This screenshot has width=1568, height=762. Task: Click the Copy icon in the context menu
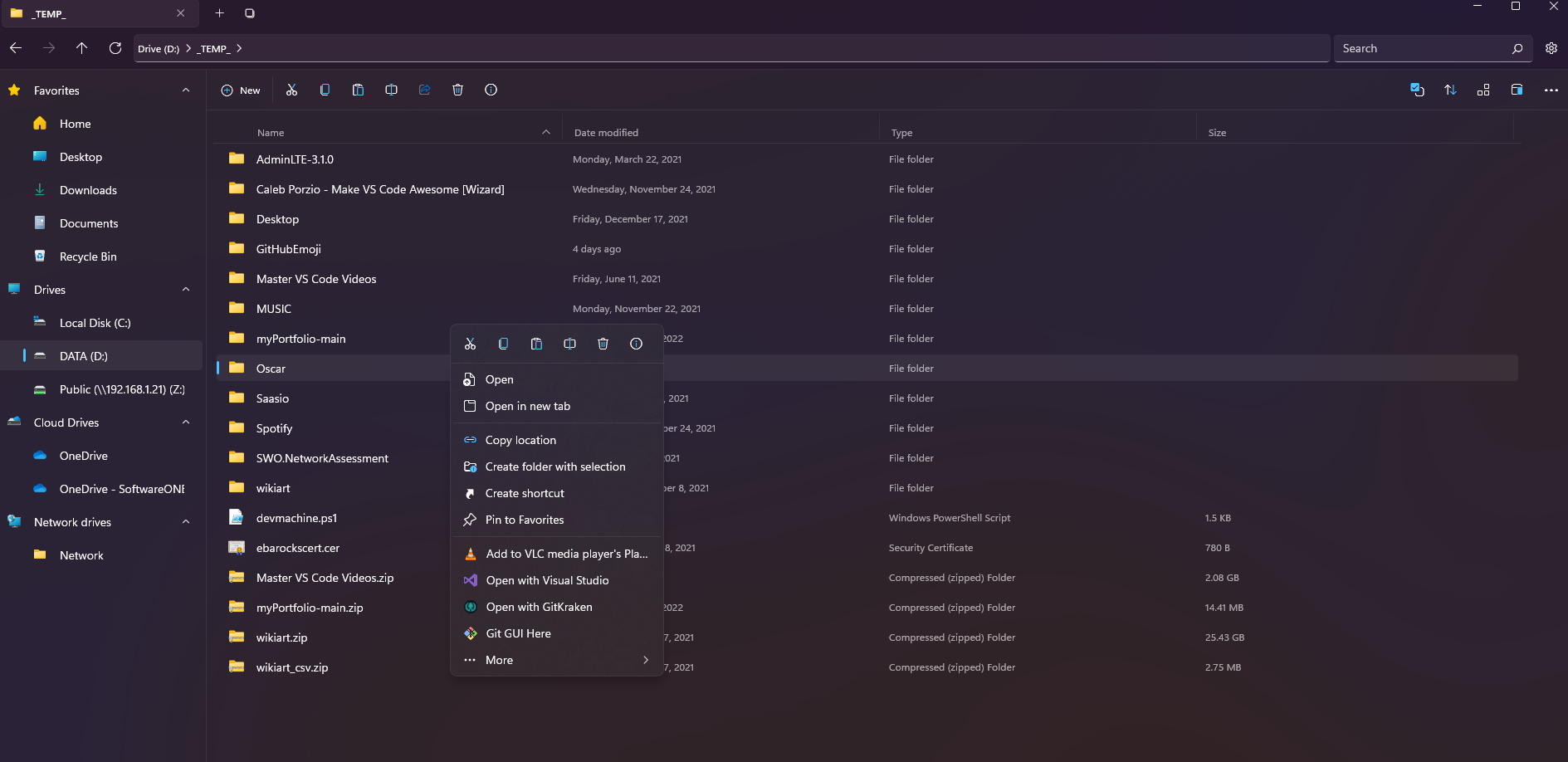[503, 344]
